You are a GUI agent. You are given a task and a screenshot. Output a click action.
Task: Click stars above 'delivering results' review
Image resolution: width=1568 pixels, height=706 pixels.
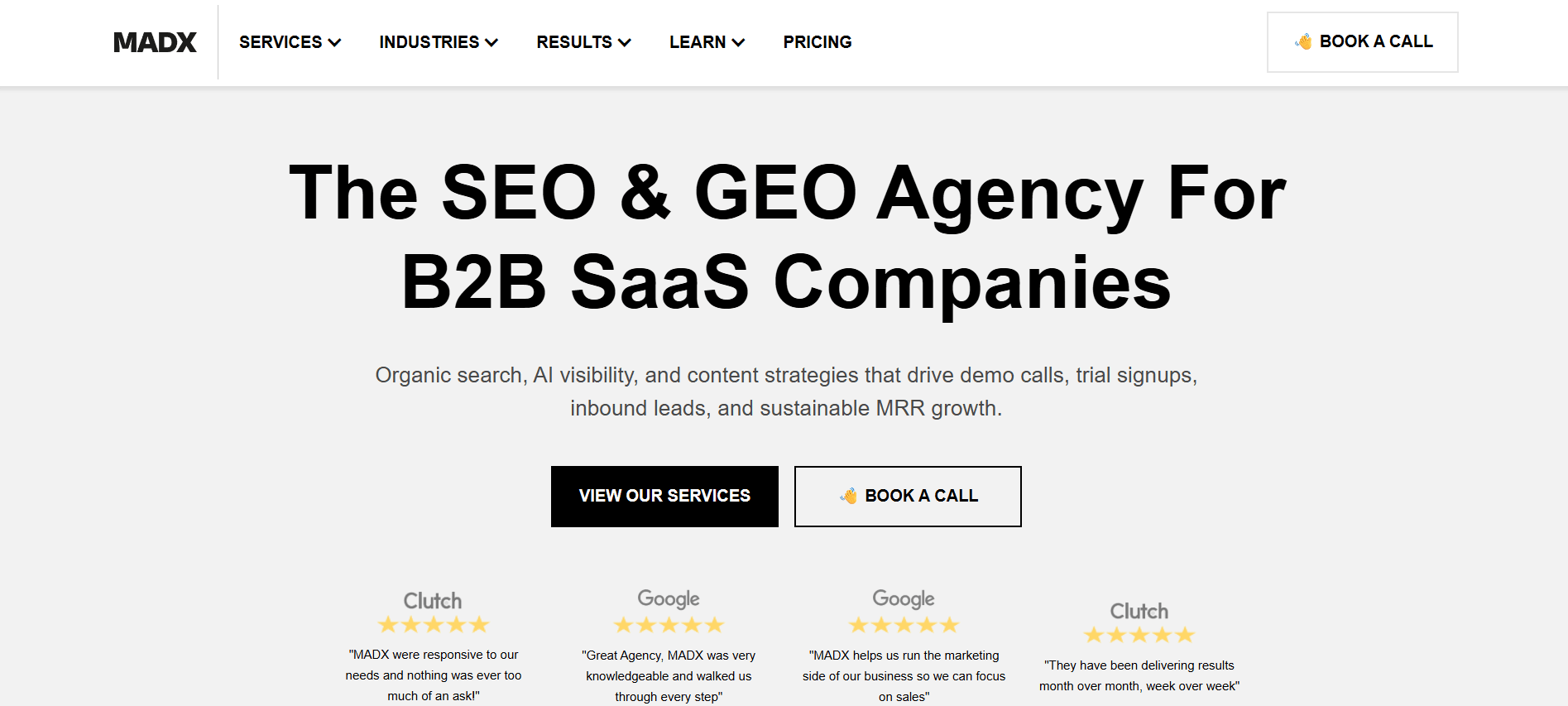coord(1139,635)
